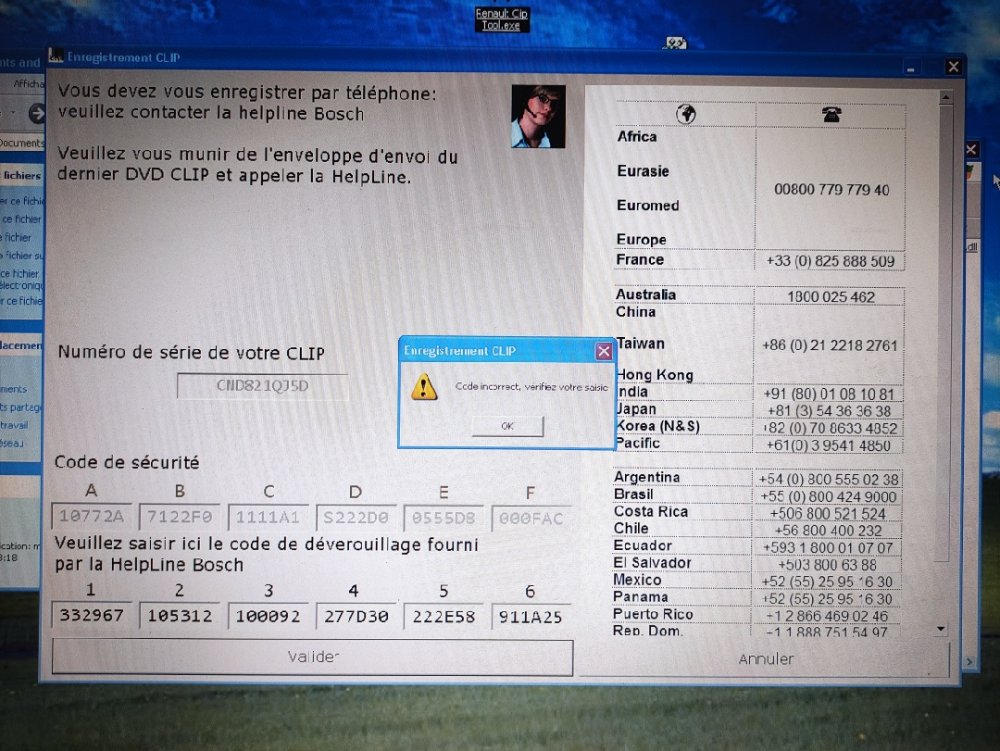This screenshot has width=1000, height=751.
Task: Click the telephone icon in table header
Action: point(830,114)
